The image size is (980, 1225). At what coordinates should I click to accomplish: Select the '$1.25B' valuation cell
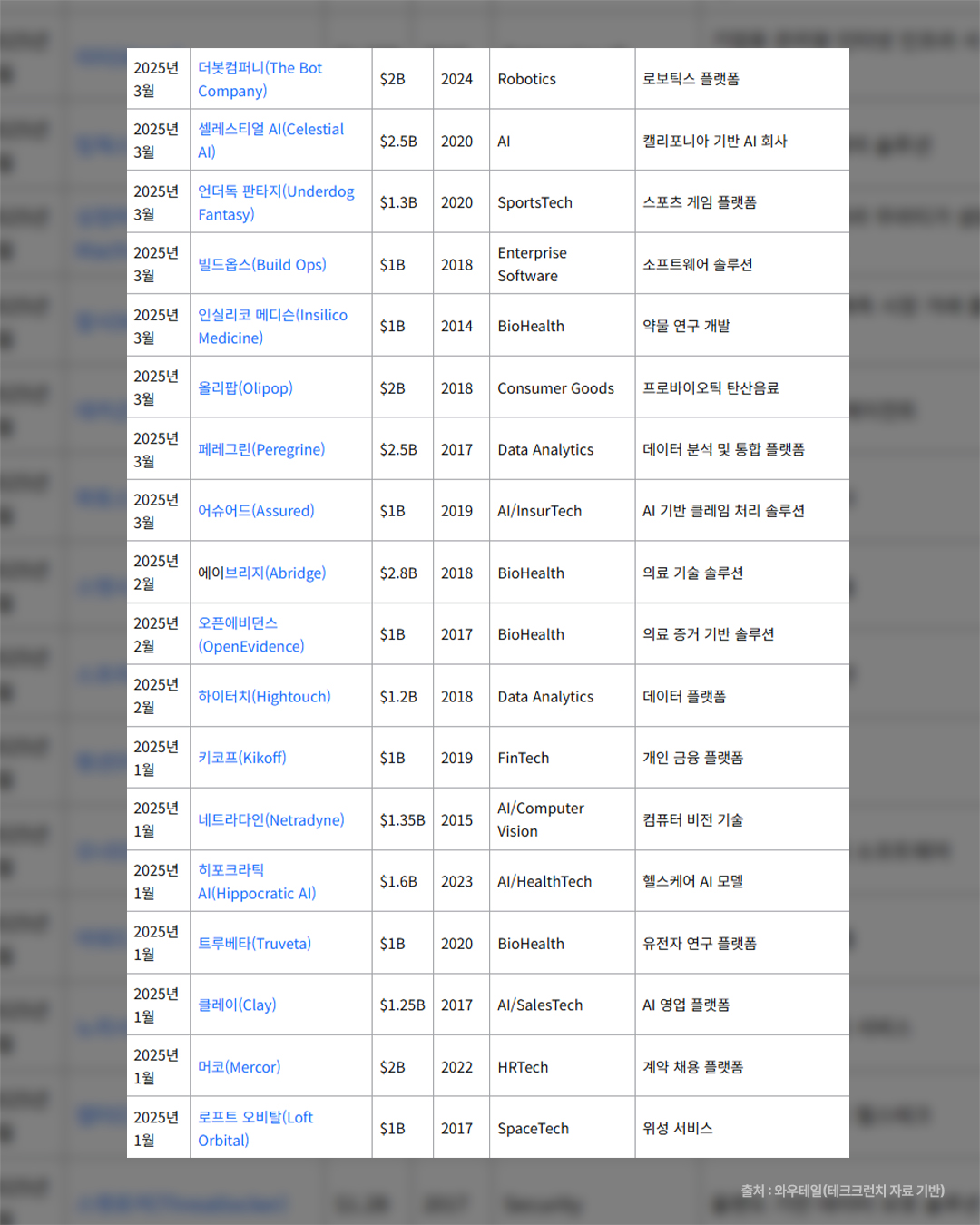pos(402,1005)
